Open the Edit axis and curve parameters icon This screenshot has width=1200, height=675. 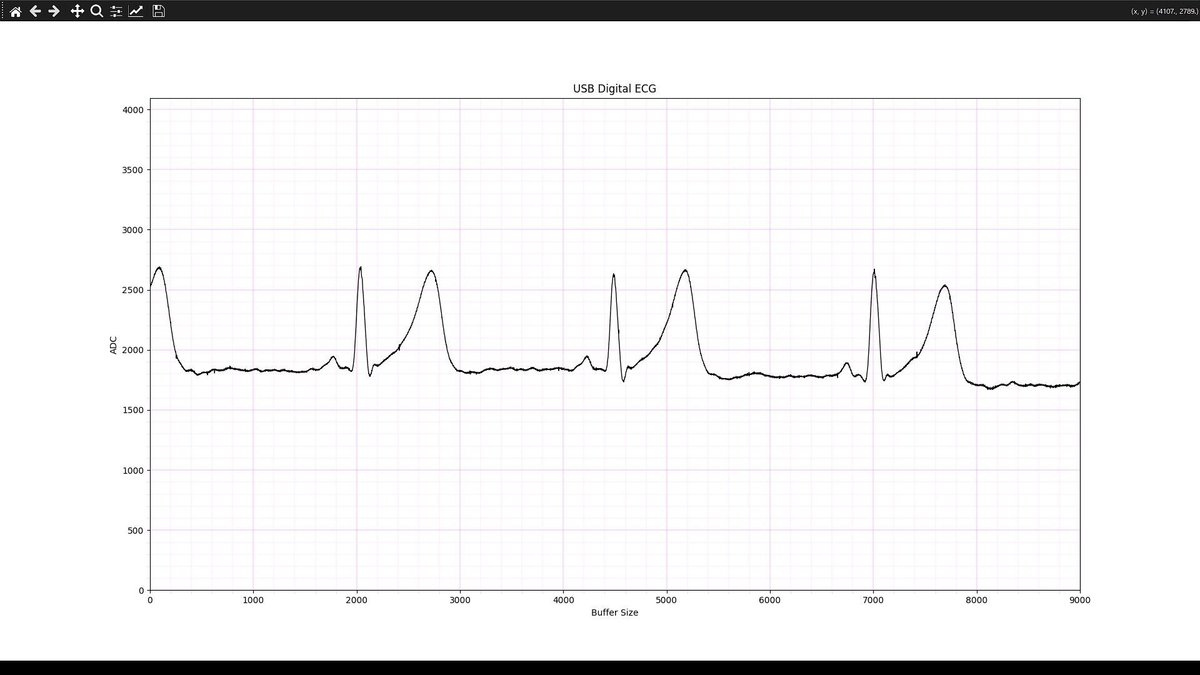[x=136, y=12]
